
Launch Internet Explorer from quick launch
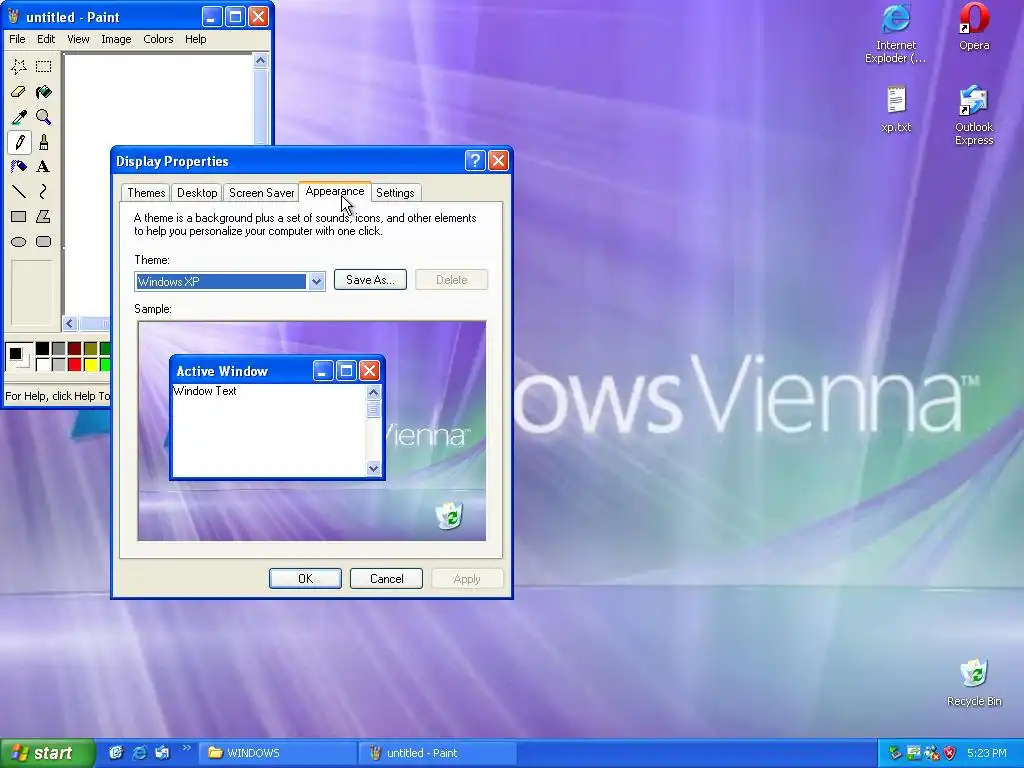pos(139,753)
